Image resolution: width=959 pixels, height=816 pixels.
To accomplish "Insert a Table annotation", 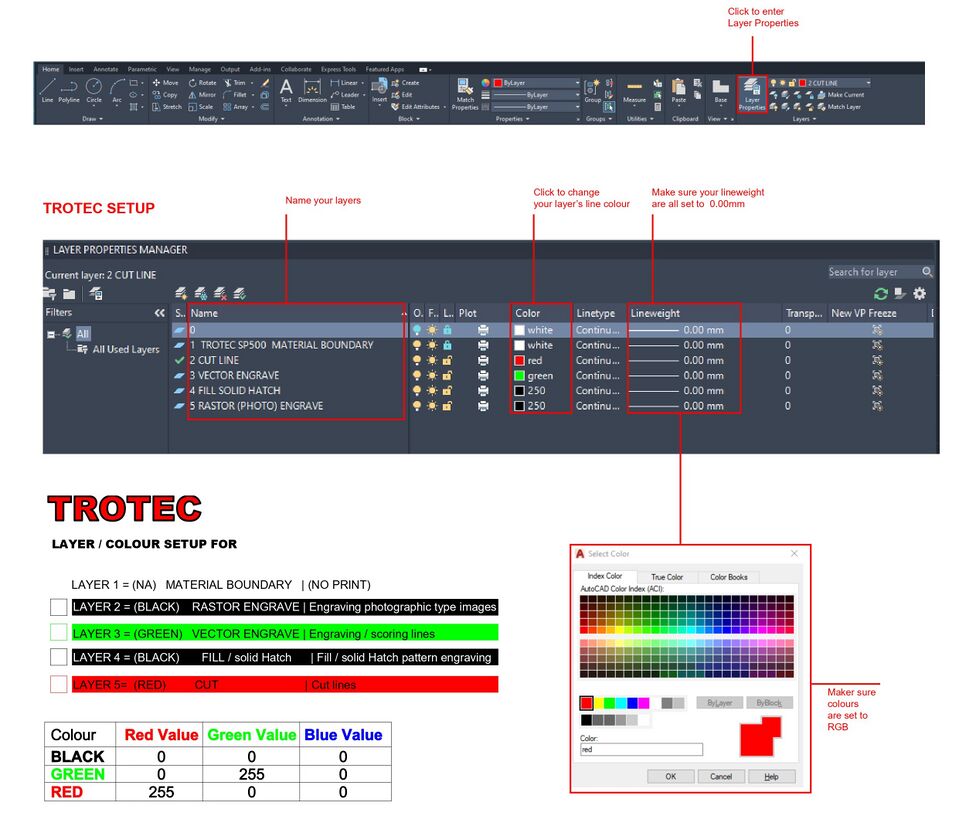I will 342,106.
